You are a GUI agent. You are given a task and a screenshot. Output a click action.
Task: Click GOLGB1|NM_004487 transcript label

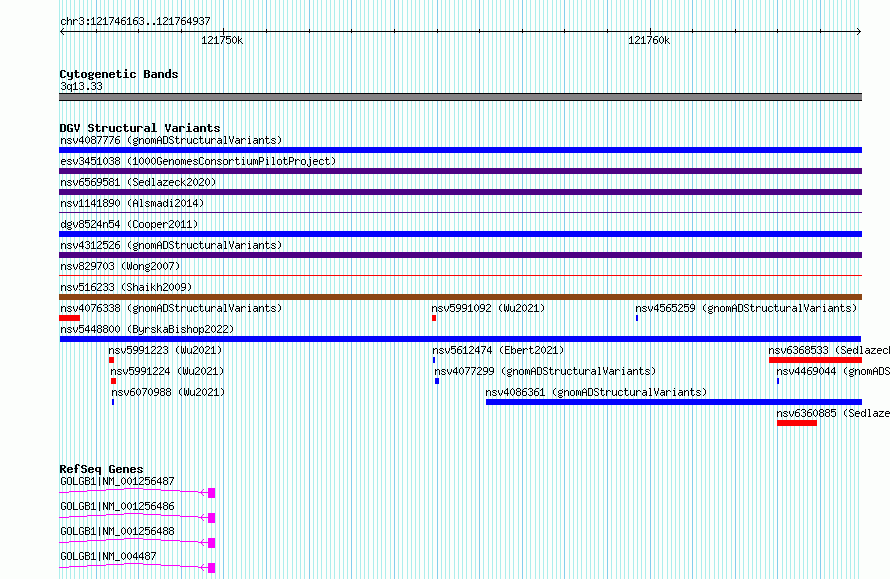point(108,556)
